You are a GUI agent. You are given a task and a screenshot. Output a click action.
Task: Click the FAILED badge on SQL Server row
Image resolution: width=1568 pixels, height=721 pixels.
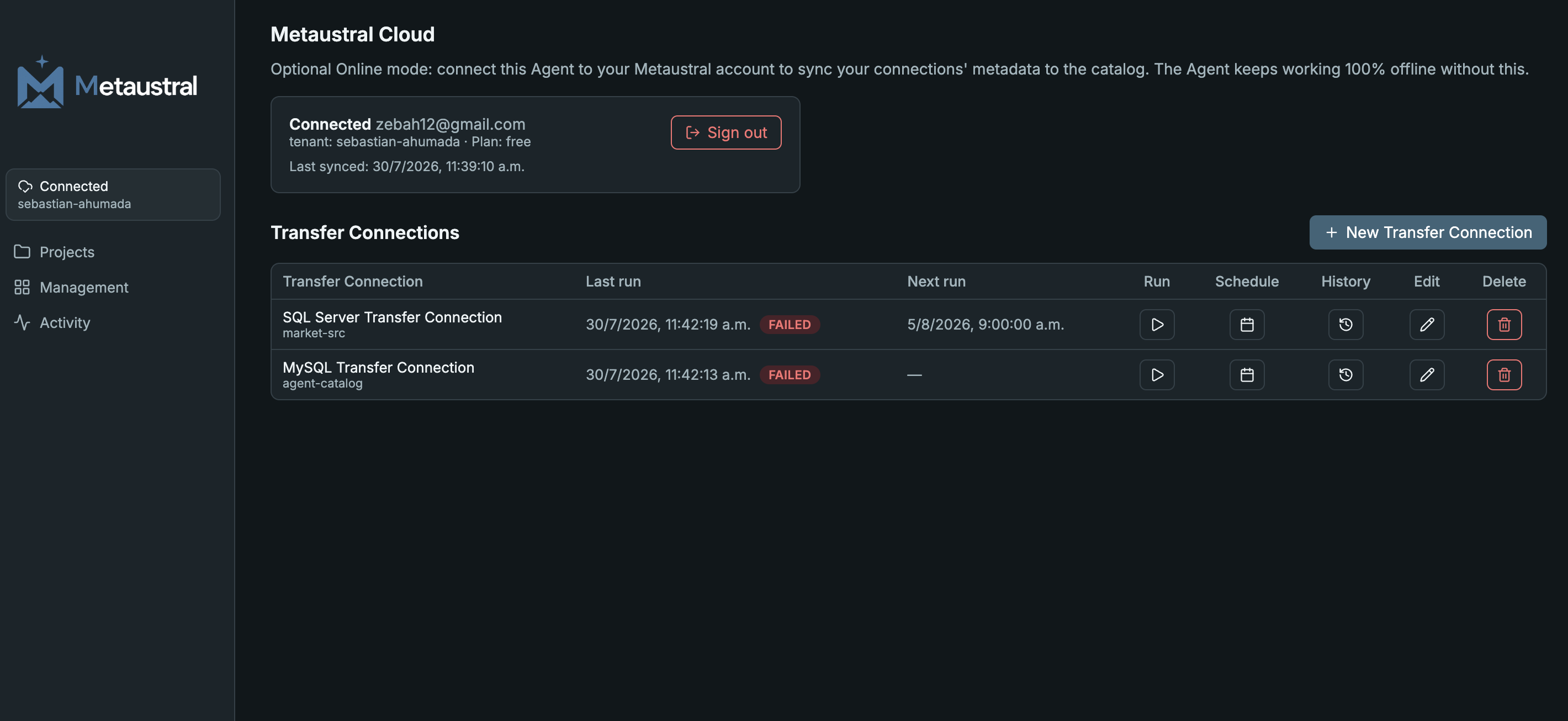(x=790, y=324)
